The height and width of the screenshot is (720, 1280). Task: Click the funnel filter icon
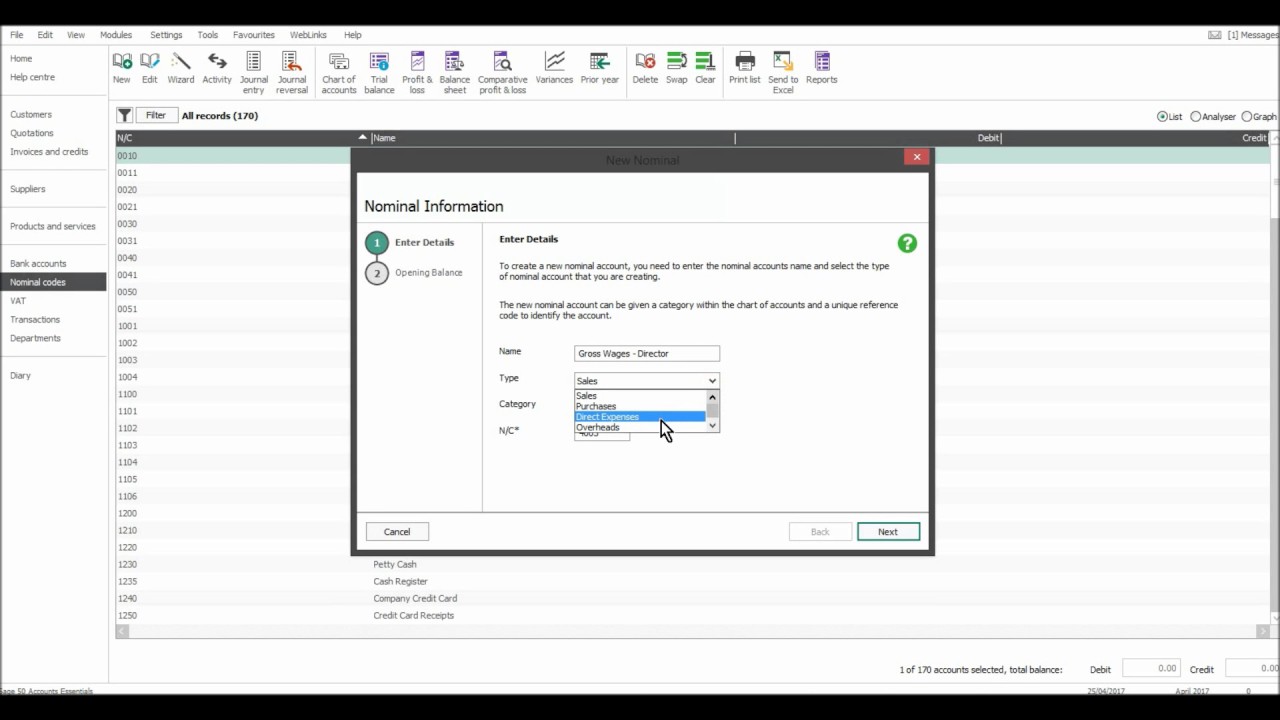pyautogui.click(x=124, y=116)
